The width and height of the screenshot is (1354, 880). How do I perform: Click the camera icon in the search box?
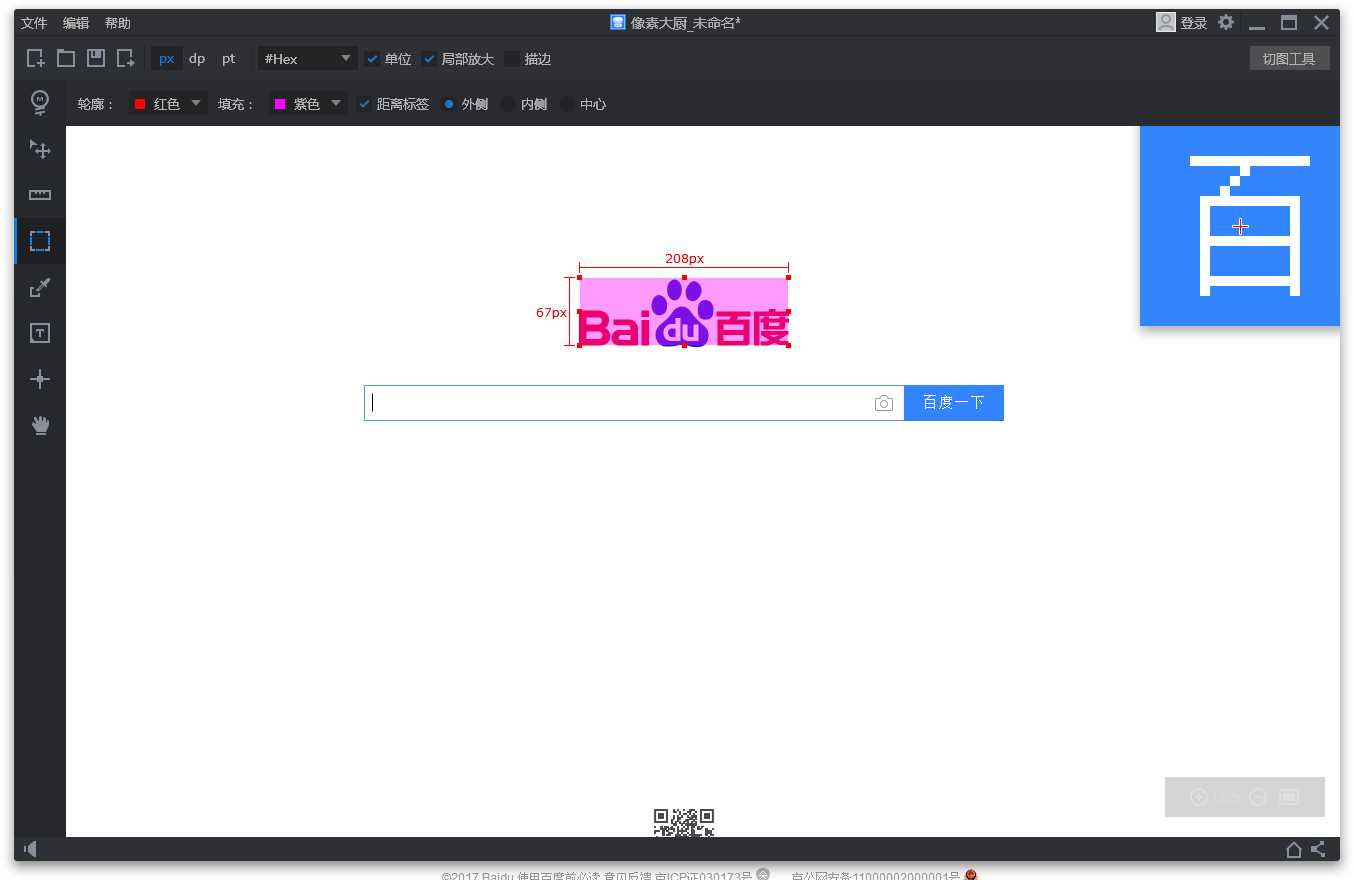pyautogui.click(x=883, y=403)
